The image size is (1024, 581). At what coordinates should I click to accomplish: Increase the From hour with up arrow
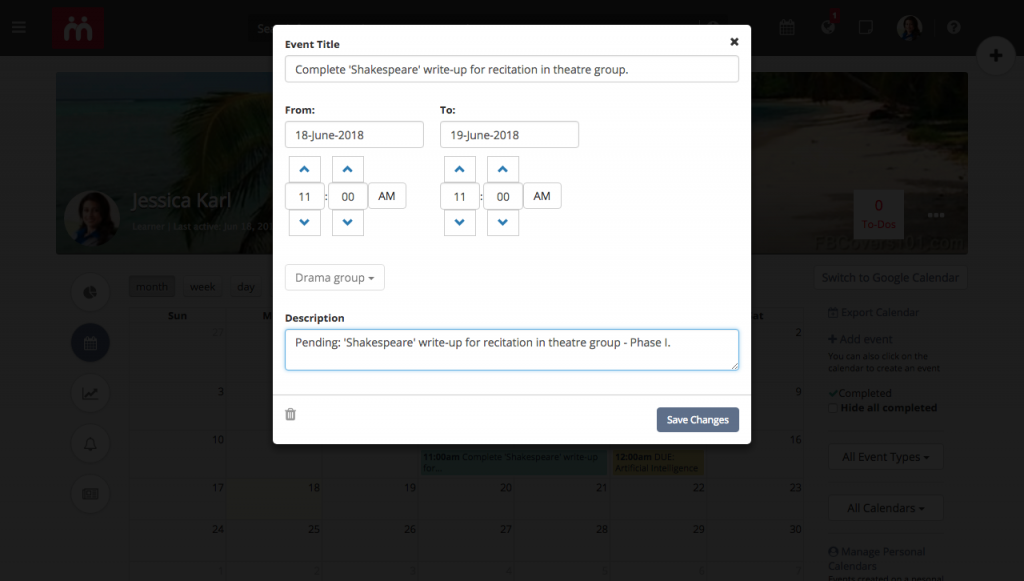click(304, 169)
